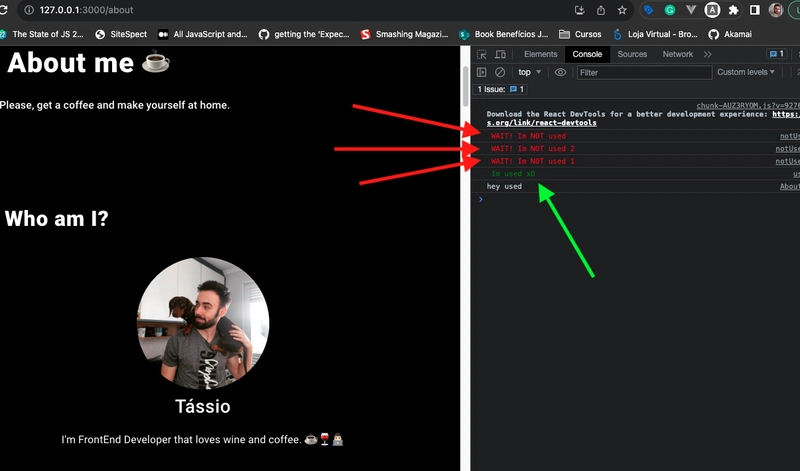800x471 pixels.
Task: Click the live expression eye icon
Action: coord(560,72)
